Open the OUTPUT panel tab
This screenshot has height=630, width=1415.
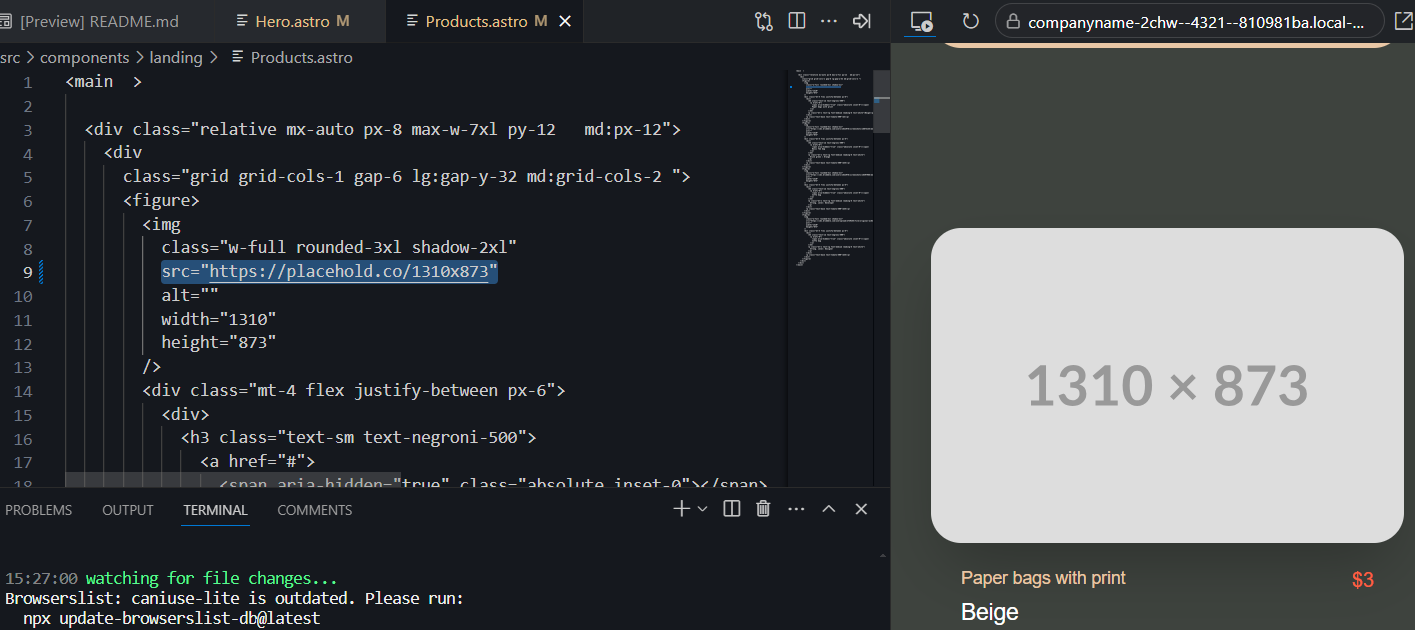click(128, 510)
